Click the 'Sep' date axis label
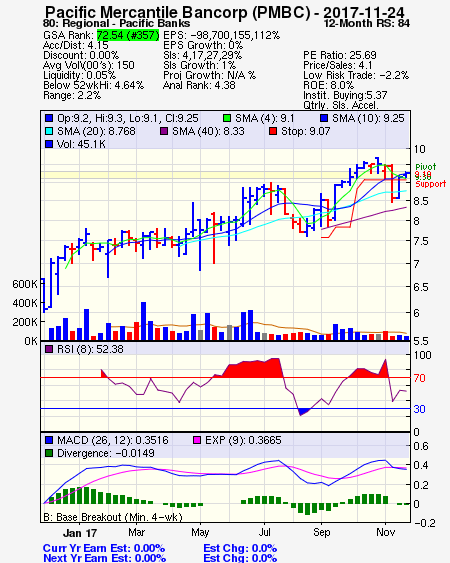This screenshot has height=563, width=450. pos(321,532)
